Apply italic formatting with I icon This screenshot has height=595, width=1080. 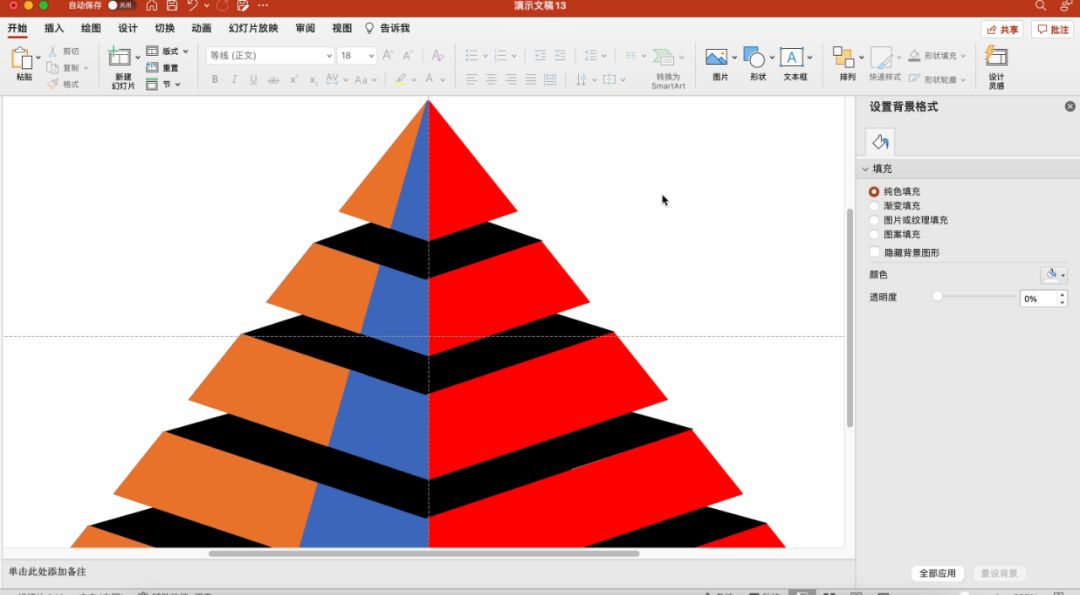[234, 80]
